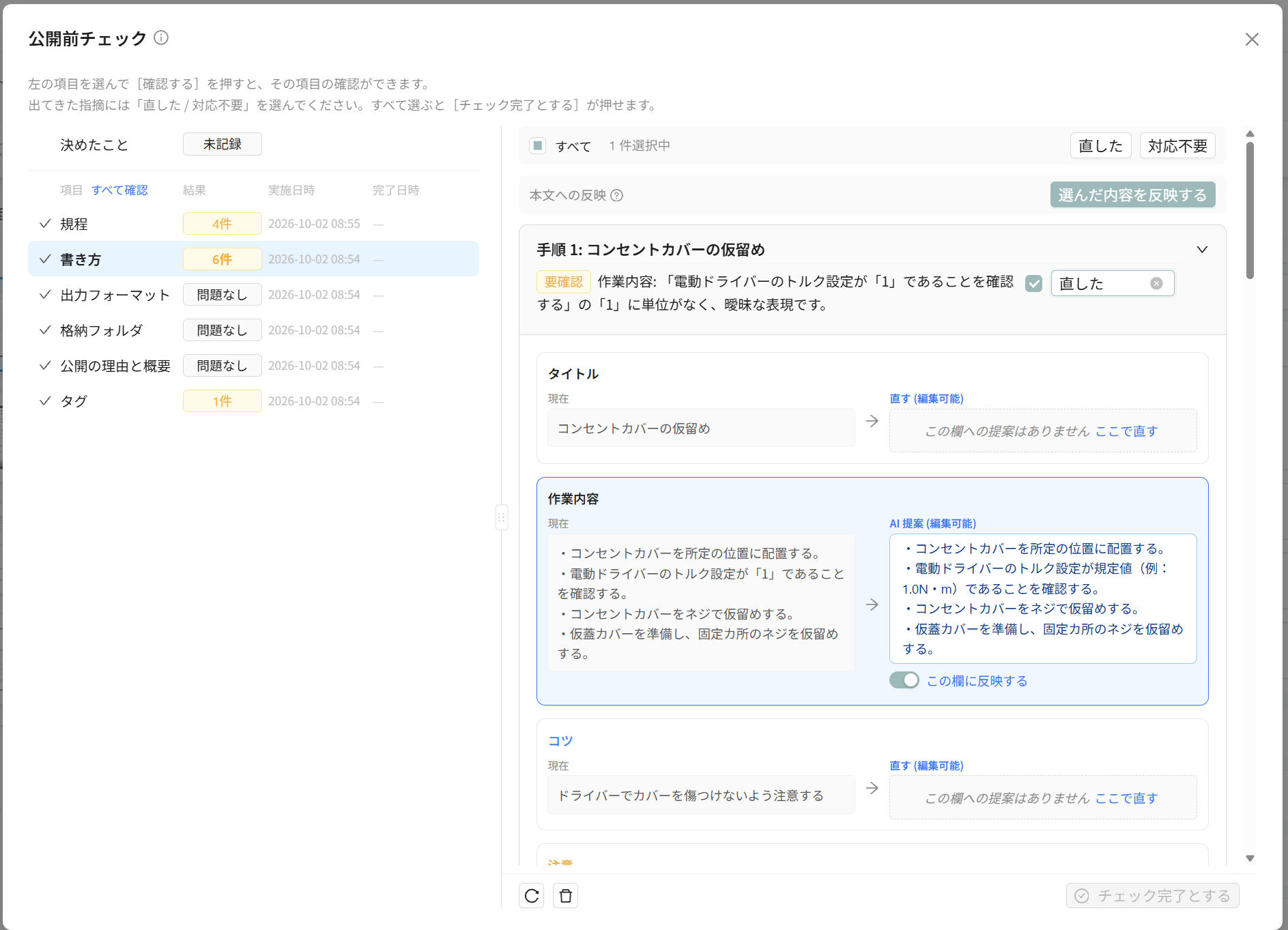Click the 6件 result badge for 書き方
Viewport: 1288px width, 930px height.
click(x=222, y=259)
